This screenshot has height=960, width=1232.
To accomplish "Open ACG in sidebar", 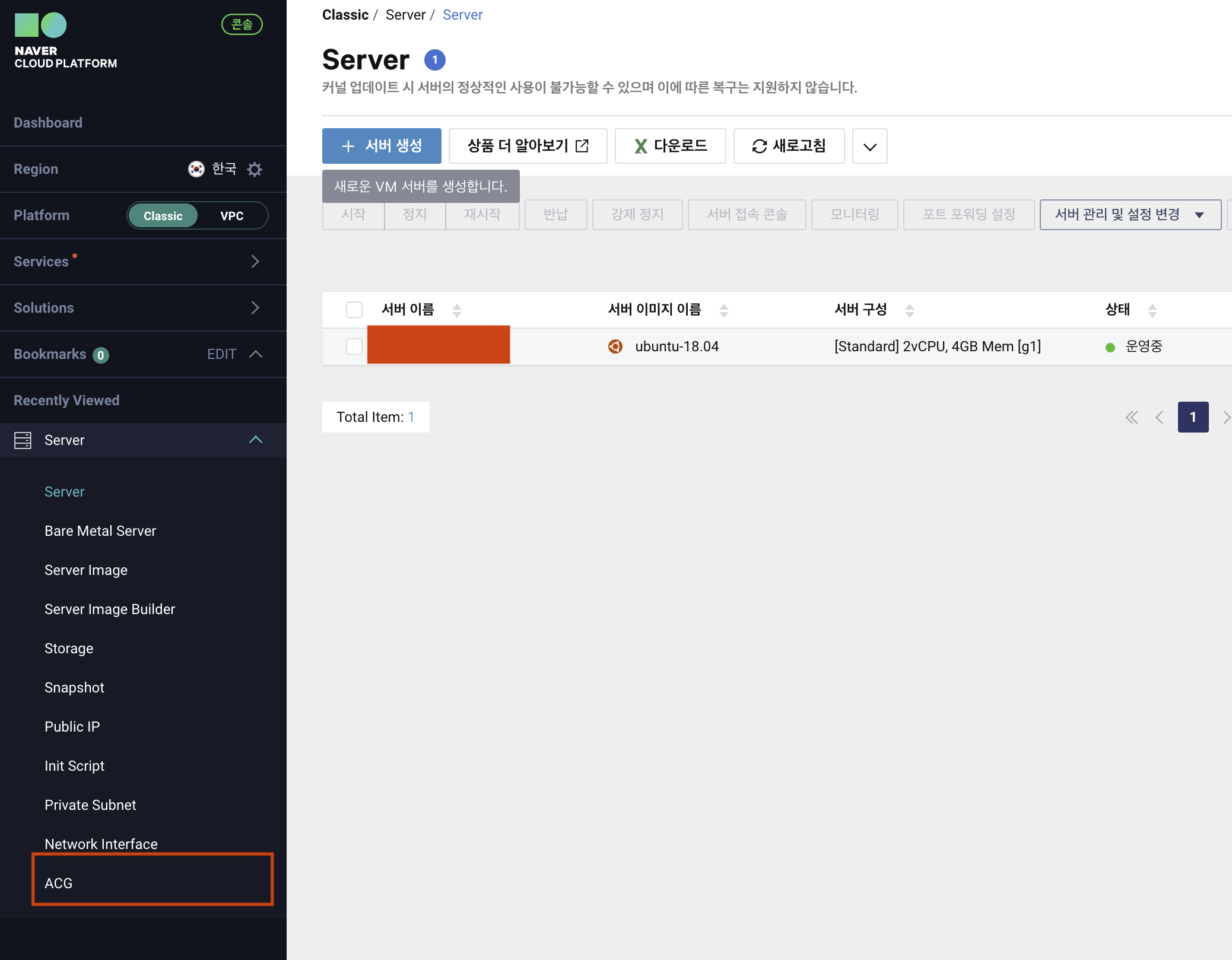I will (58, 883).
